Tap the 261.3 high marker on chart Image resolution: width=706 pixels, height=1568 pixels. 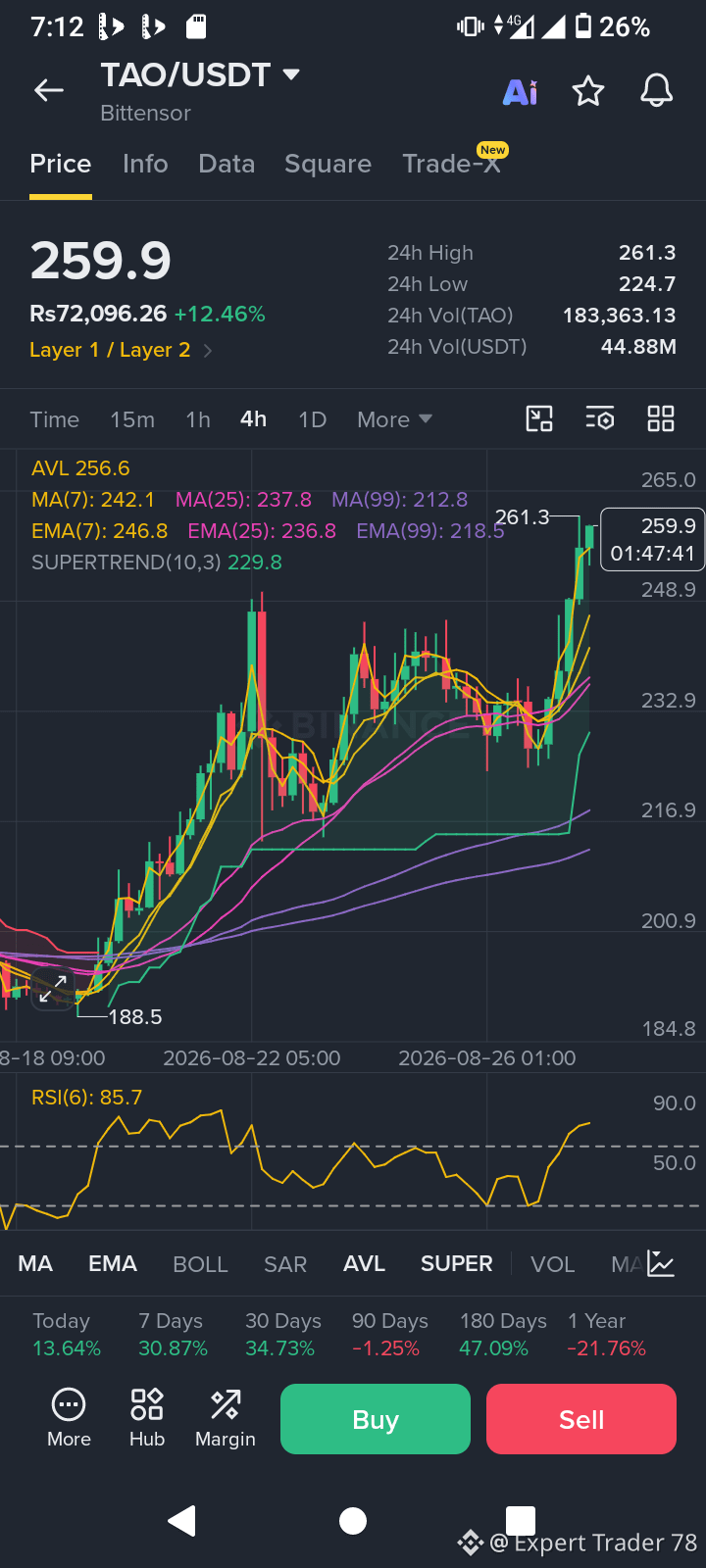point(522,516)
